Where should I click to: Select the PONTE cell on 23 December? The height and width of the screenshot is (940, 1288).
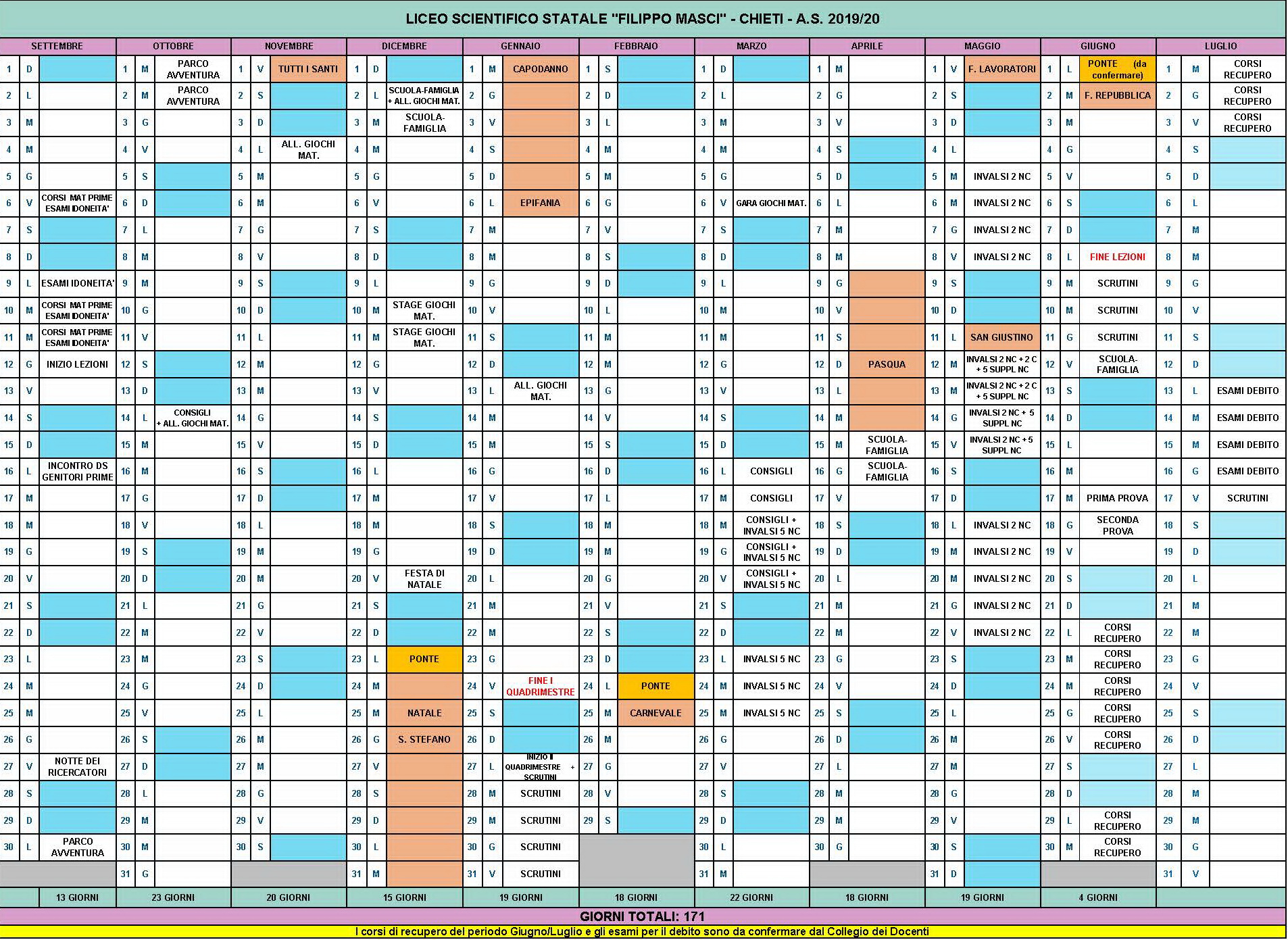tap(424, 659)
